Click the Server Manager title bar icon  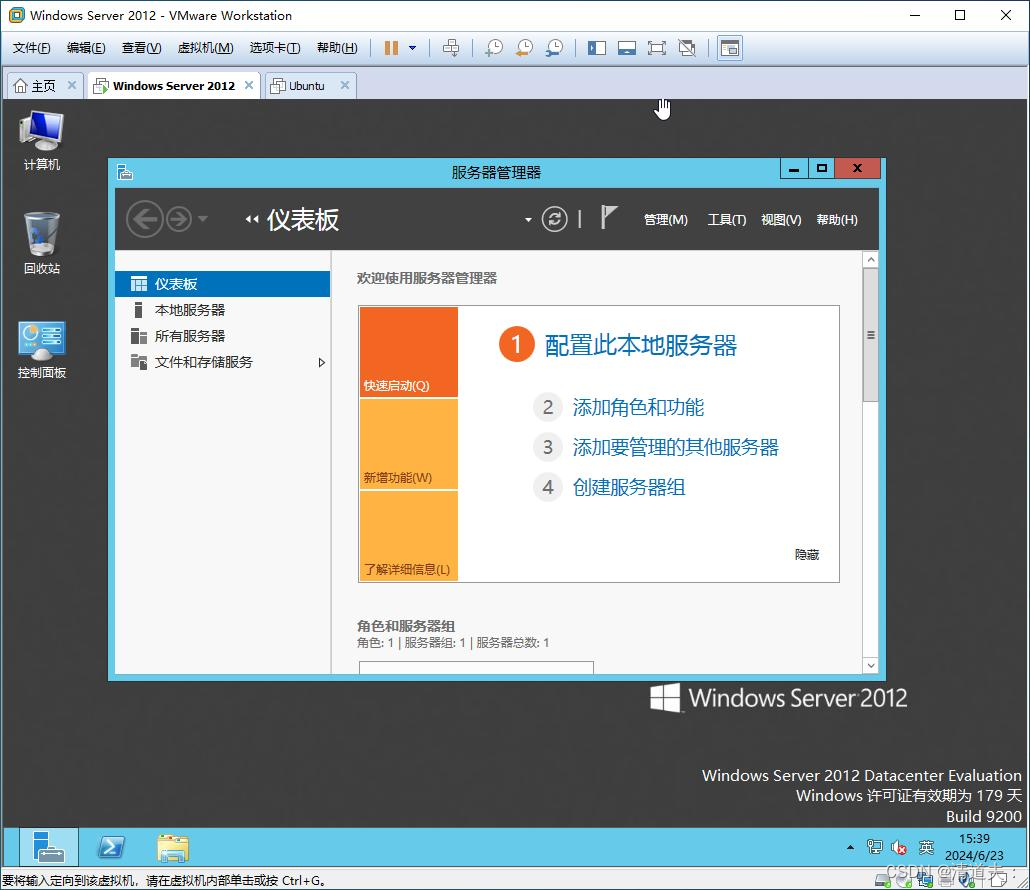pyautogui.click(x=125, y=172)
